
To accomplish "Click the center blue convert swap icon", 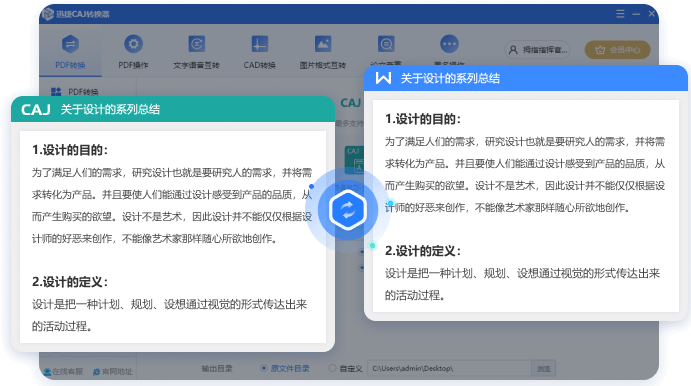I will [347, 210].
